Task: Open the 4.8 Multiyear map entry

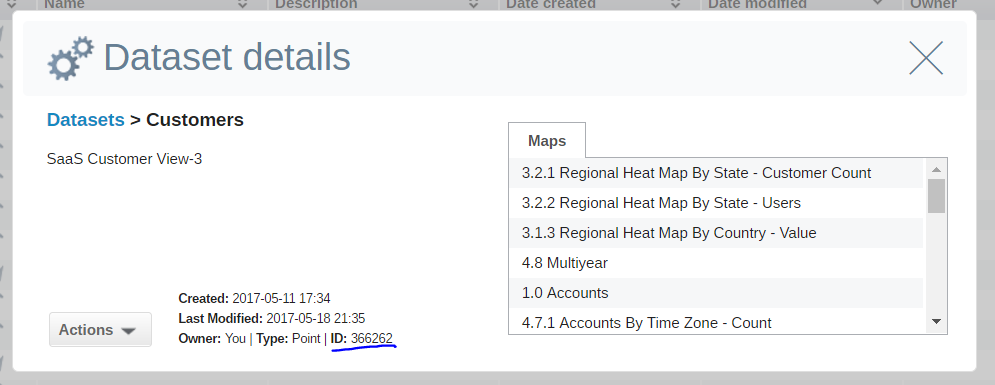Action: pyautogui.click(x=716, y=263)
